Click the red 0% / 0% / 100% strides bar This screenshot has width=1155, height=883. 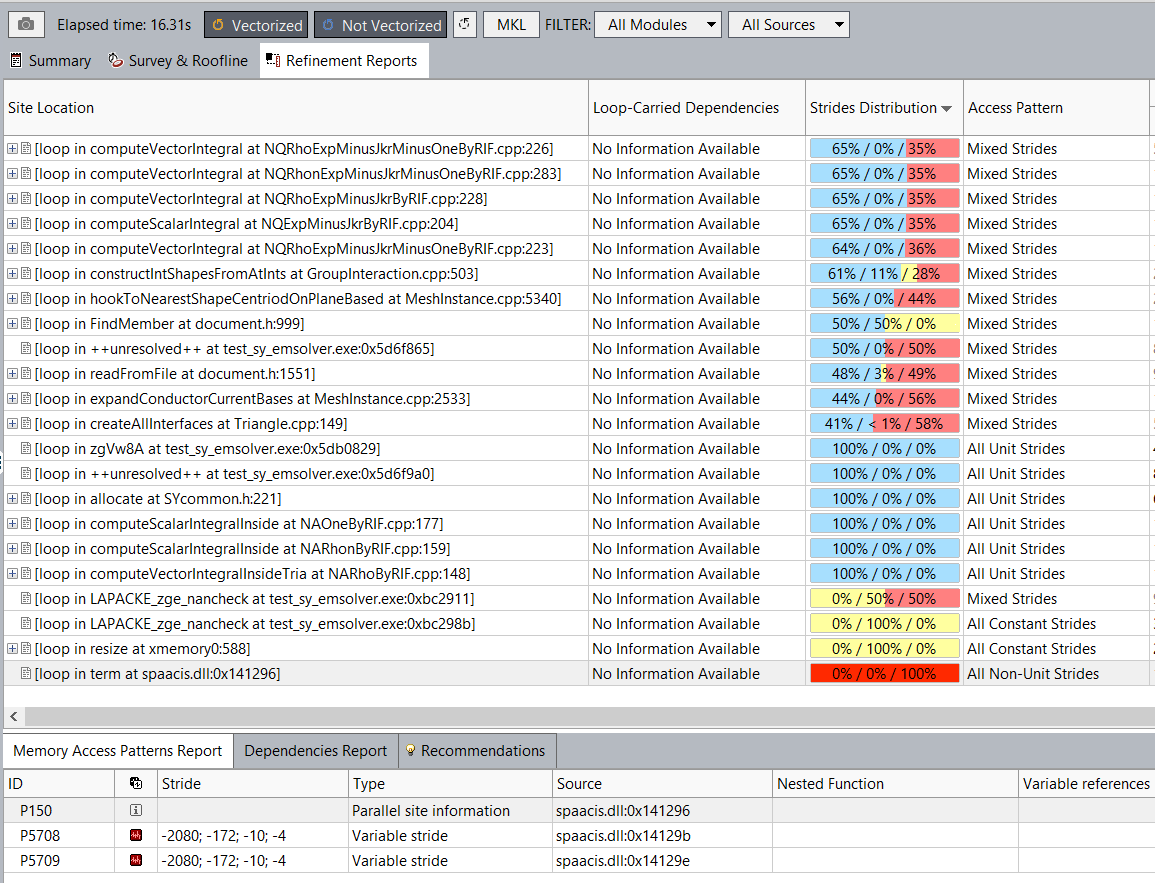[x=884, y=674]
